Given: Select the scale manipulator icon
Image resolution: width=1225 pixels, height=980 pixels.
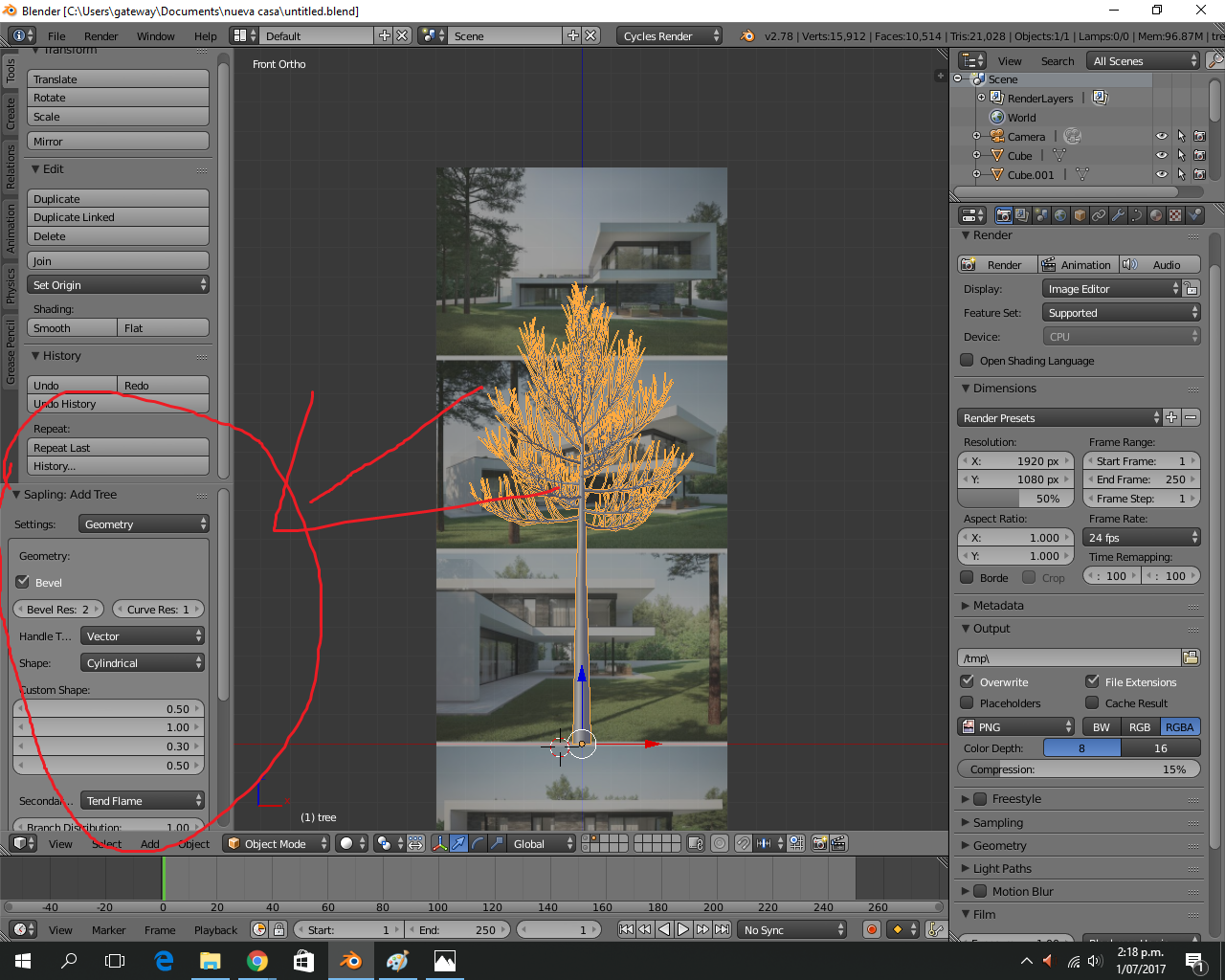Looking at the screenshot, I should click(x=497, y=843).
